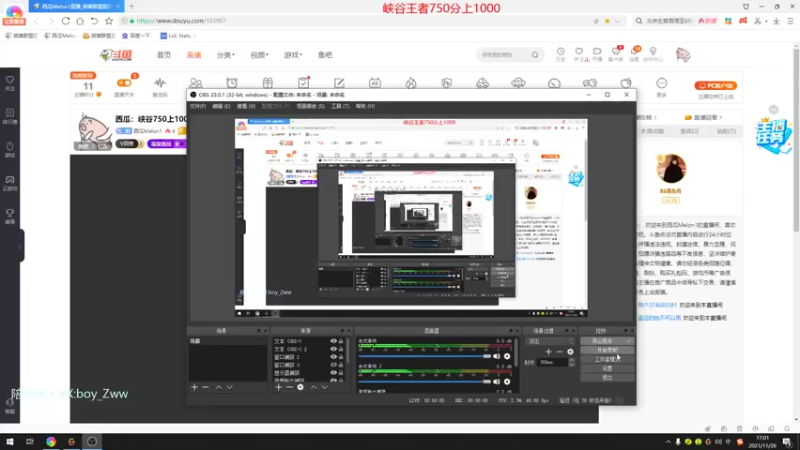Adjust second mixer channel volume slider
The height and width of the screenshot is (450, 800).
tap(424, 381)
